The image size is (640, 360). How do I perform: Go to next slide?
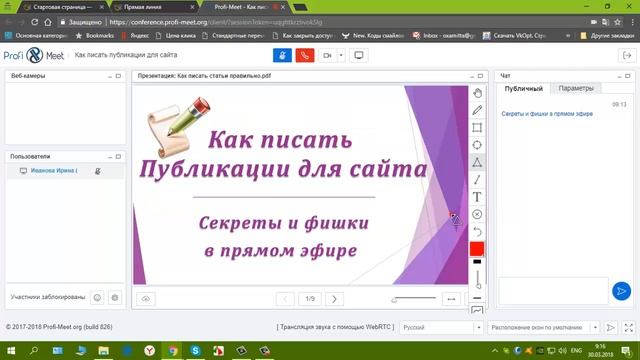click(334, 299)
